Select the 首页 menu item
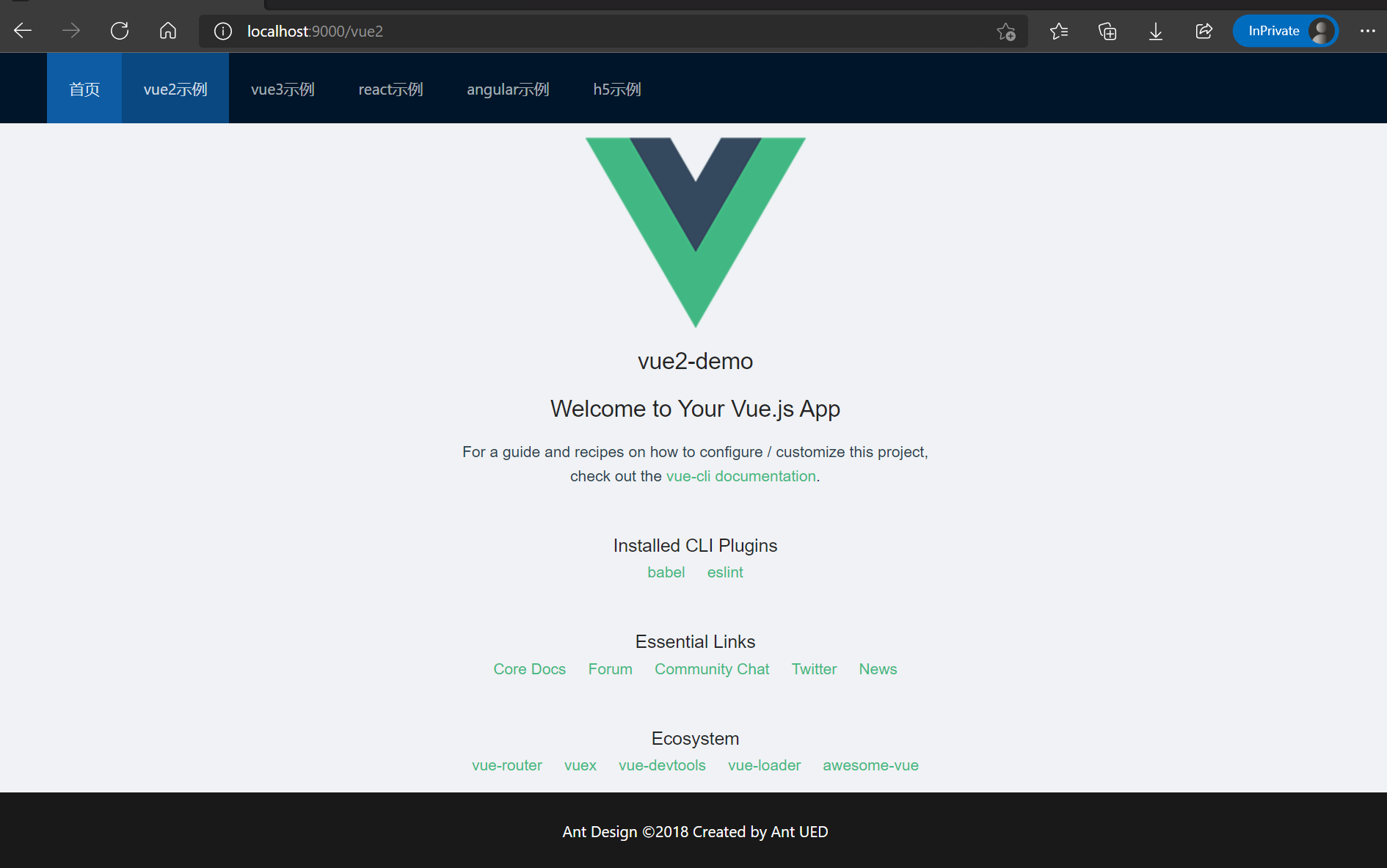The image size is (1387, 868). click(84, 88)
